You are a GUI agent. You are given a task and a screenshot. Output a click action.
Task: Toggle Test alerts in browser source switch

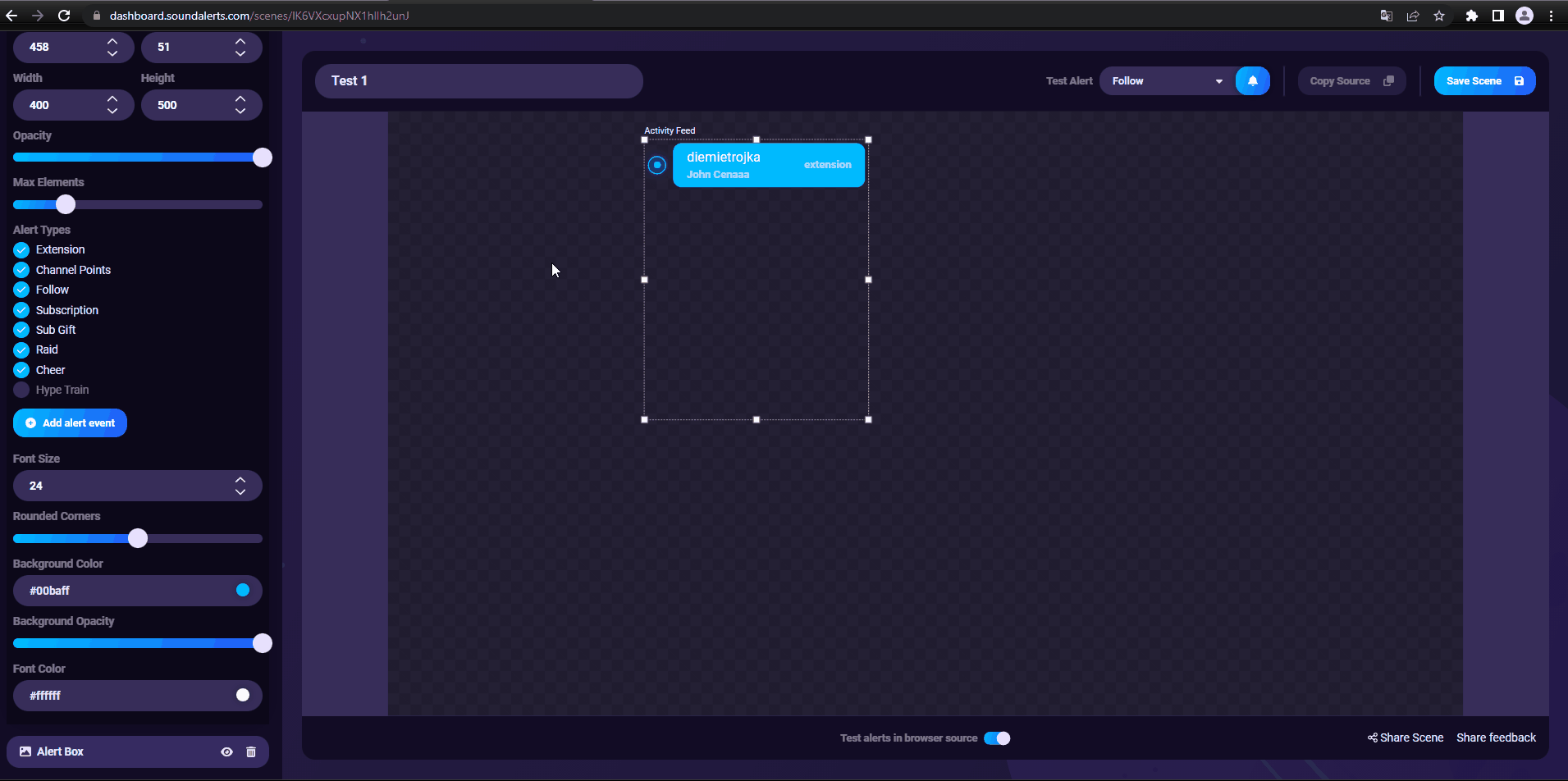997,738
